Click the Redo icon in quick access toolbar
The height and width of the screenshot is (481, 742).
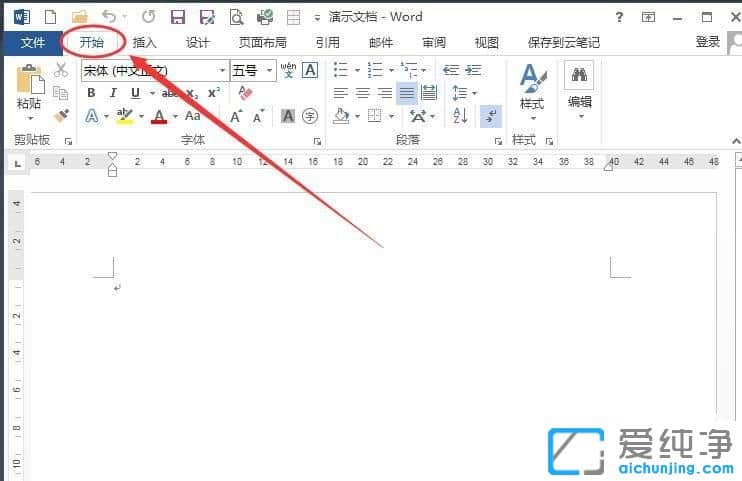click(149, 17)
